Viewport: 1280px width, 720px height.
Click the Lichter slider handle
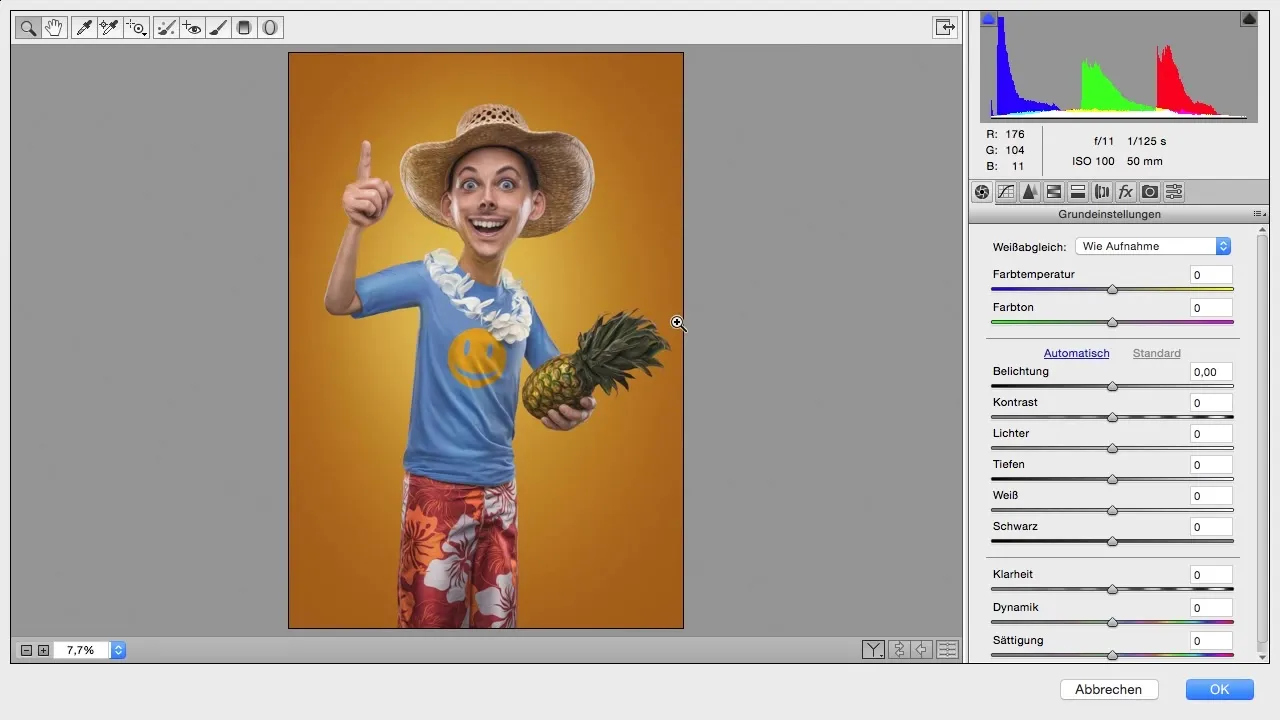[1112, 449]
